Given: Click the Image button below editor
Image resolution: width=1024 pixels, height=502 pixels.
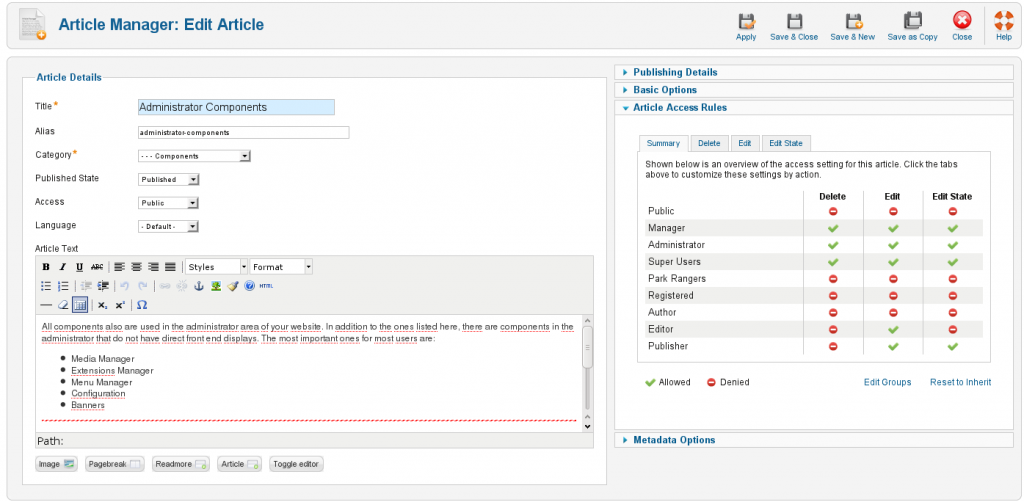Looking at the screenshot, I should click(56, 464).
